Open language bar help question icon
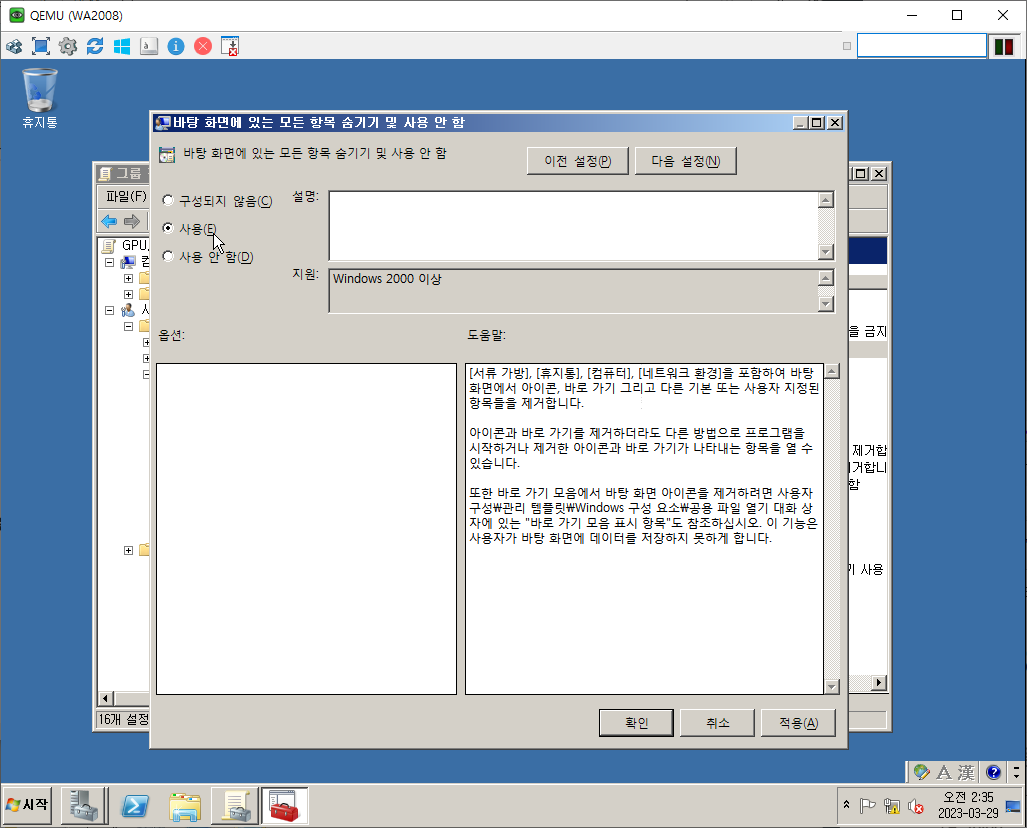This screenshot has height=828, width=1027. coord(994,772)
